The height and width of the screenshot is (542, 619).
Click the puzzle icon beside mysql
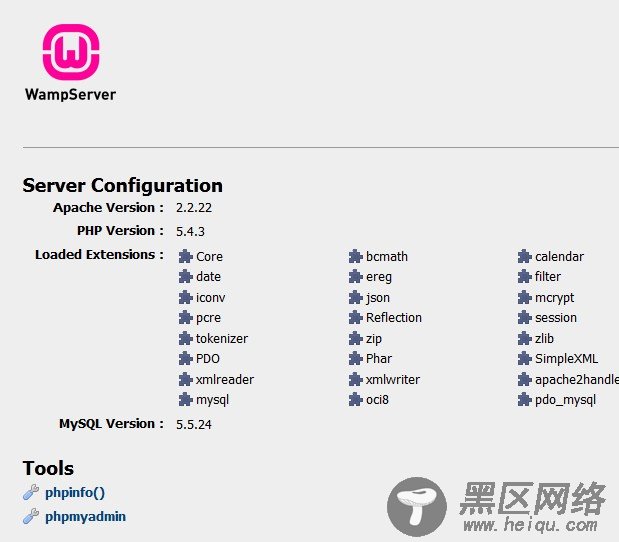(185, 399)
